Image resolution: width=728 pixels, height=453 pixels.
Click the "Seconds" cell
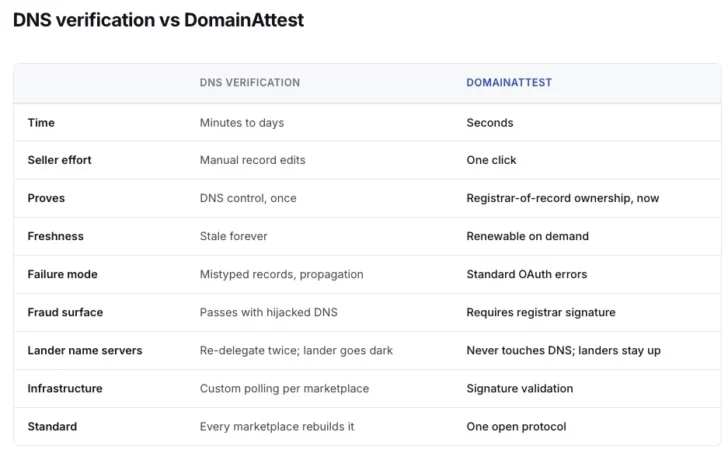(490, 123)
